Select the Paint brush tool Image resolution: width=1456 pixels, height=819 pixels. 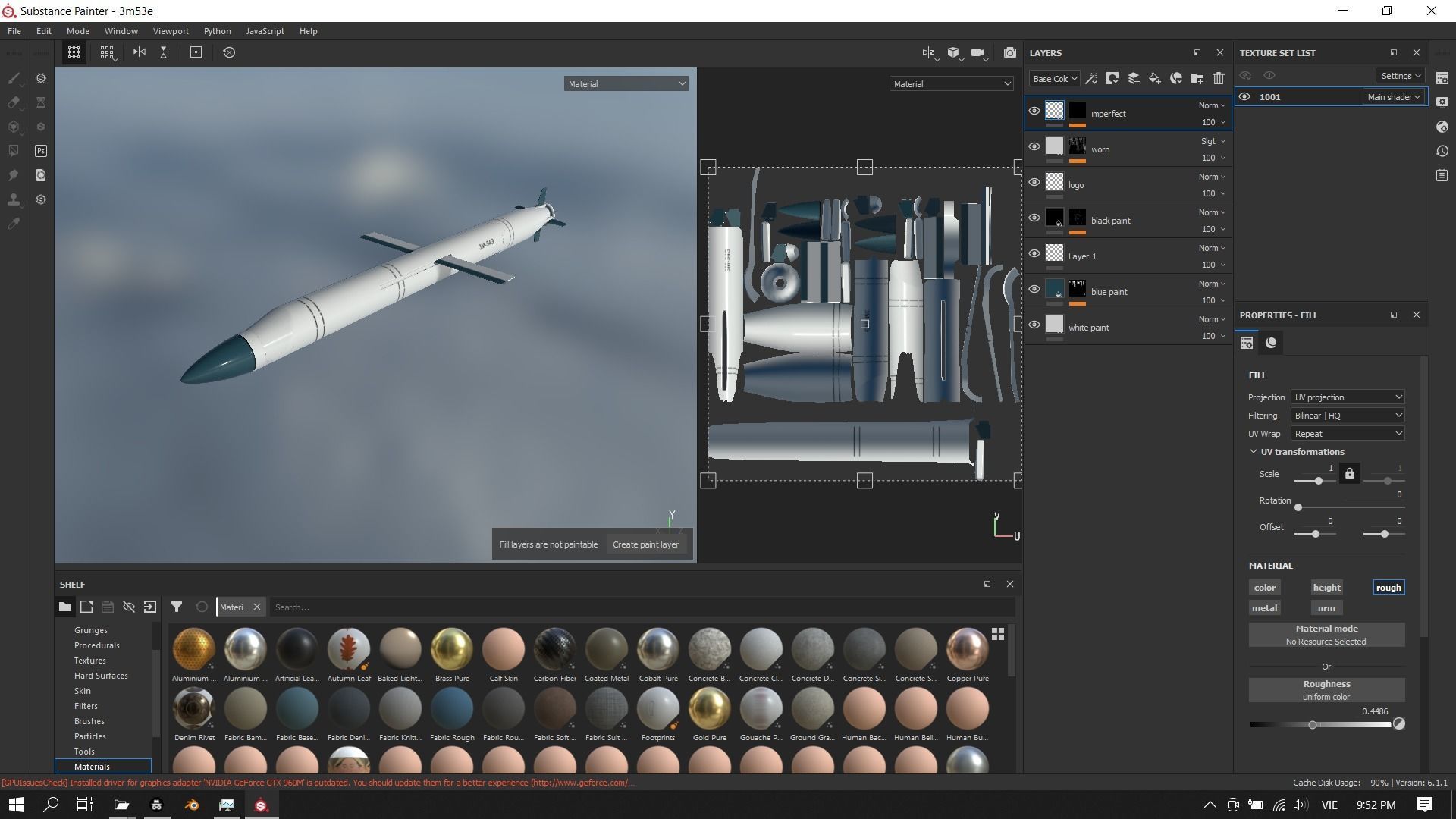(x=14, y=78)
